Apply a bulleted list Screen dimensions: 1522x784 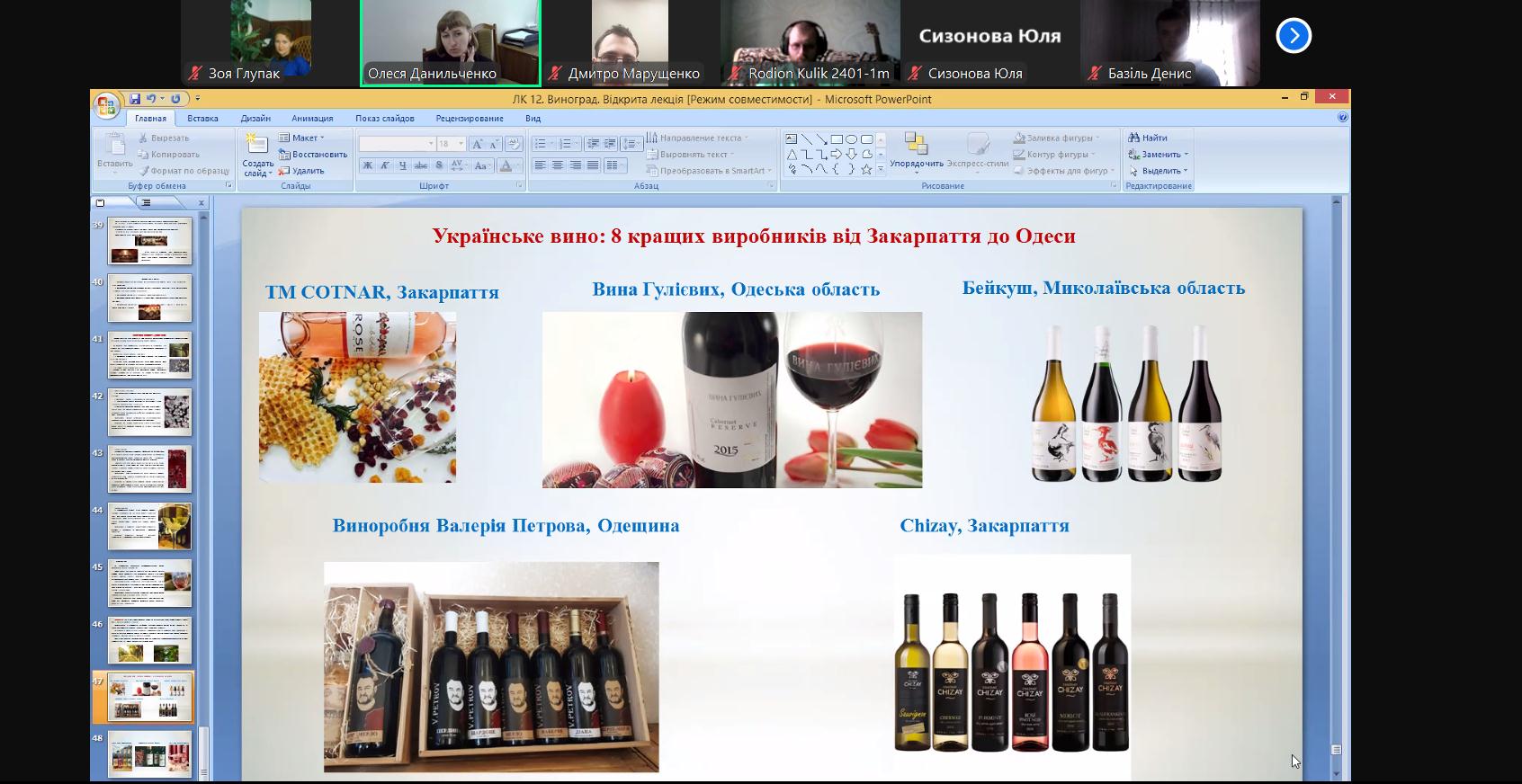tap(542, 144)
